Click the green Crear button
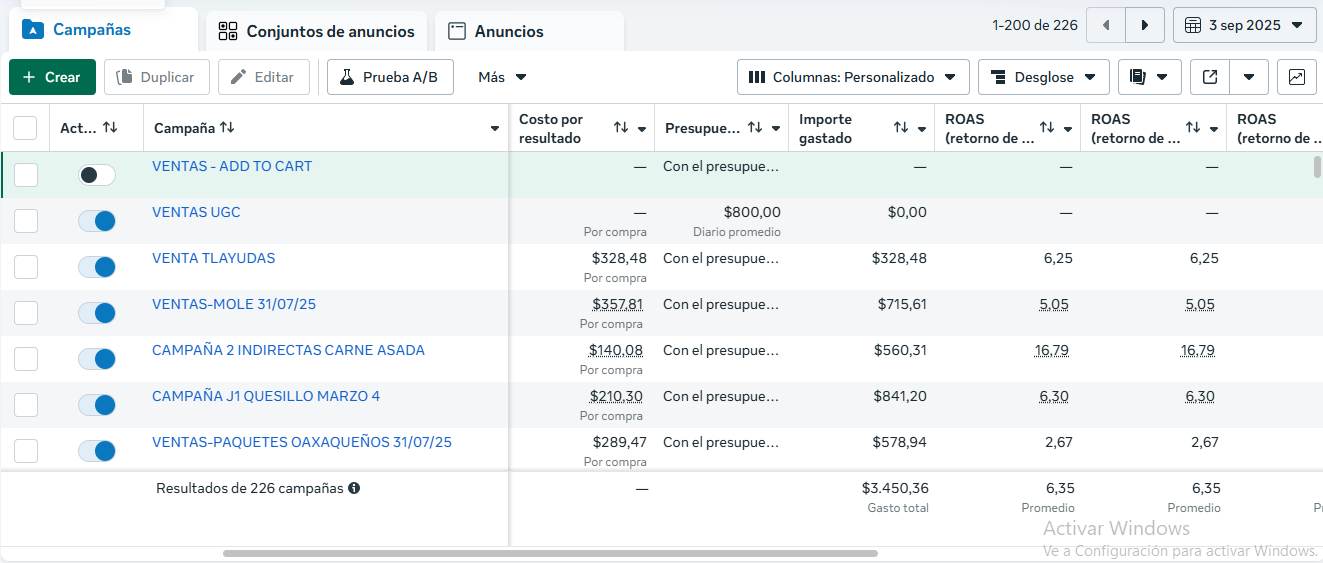1323x563 pixels. 52,77
